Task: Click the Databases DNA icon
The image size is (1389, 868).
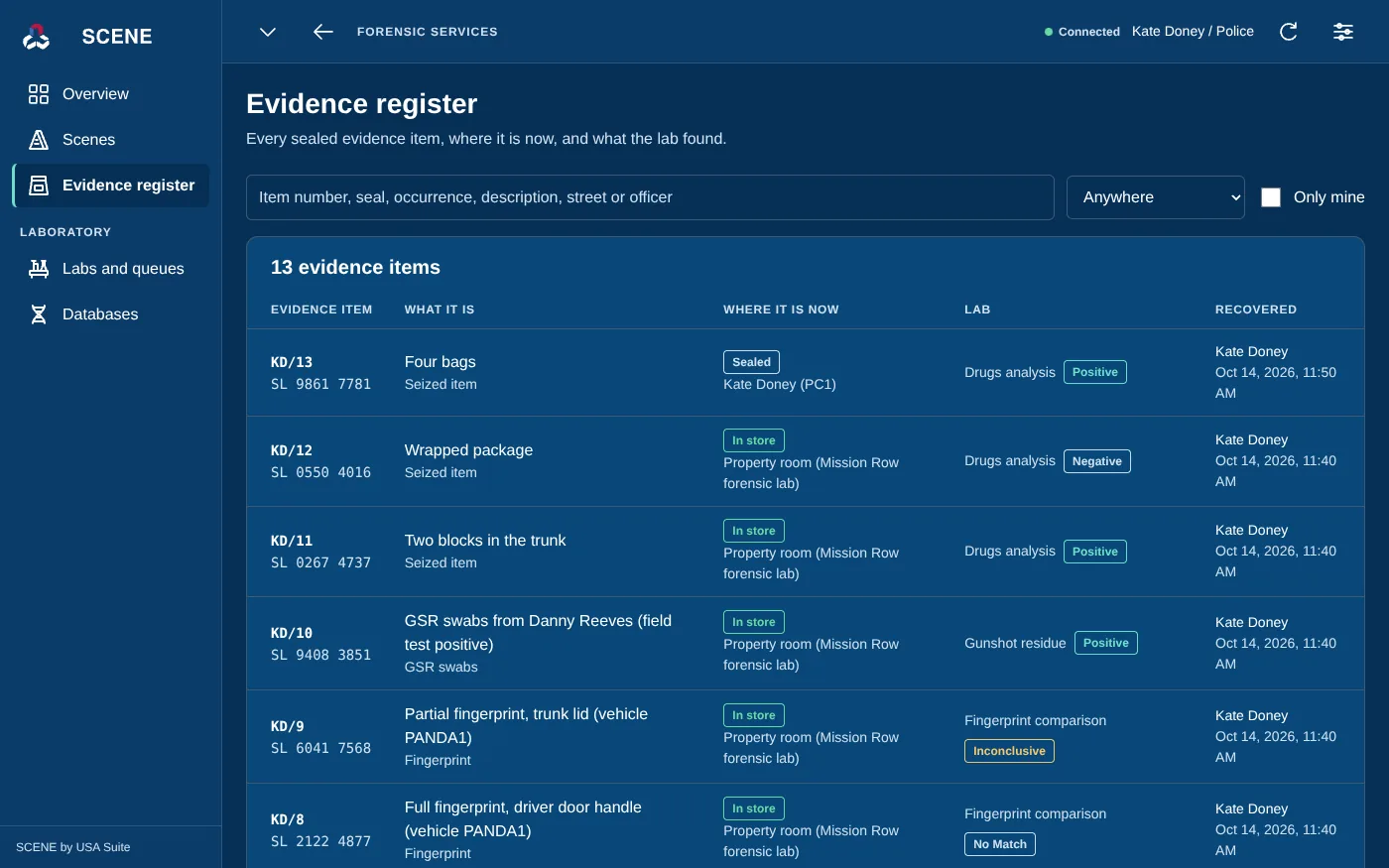Action: (39, 314)
